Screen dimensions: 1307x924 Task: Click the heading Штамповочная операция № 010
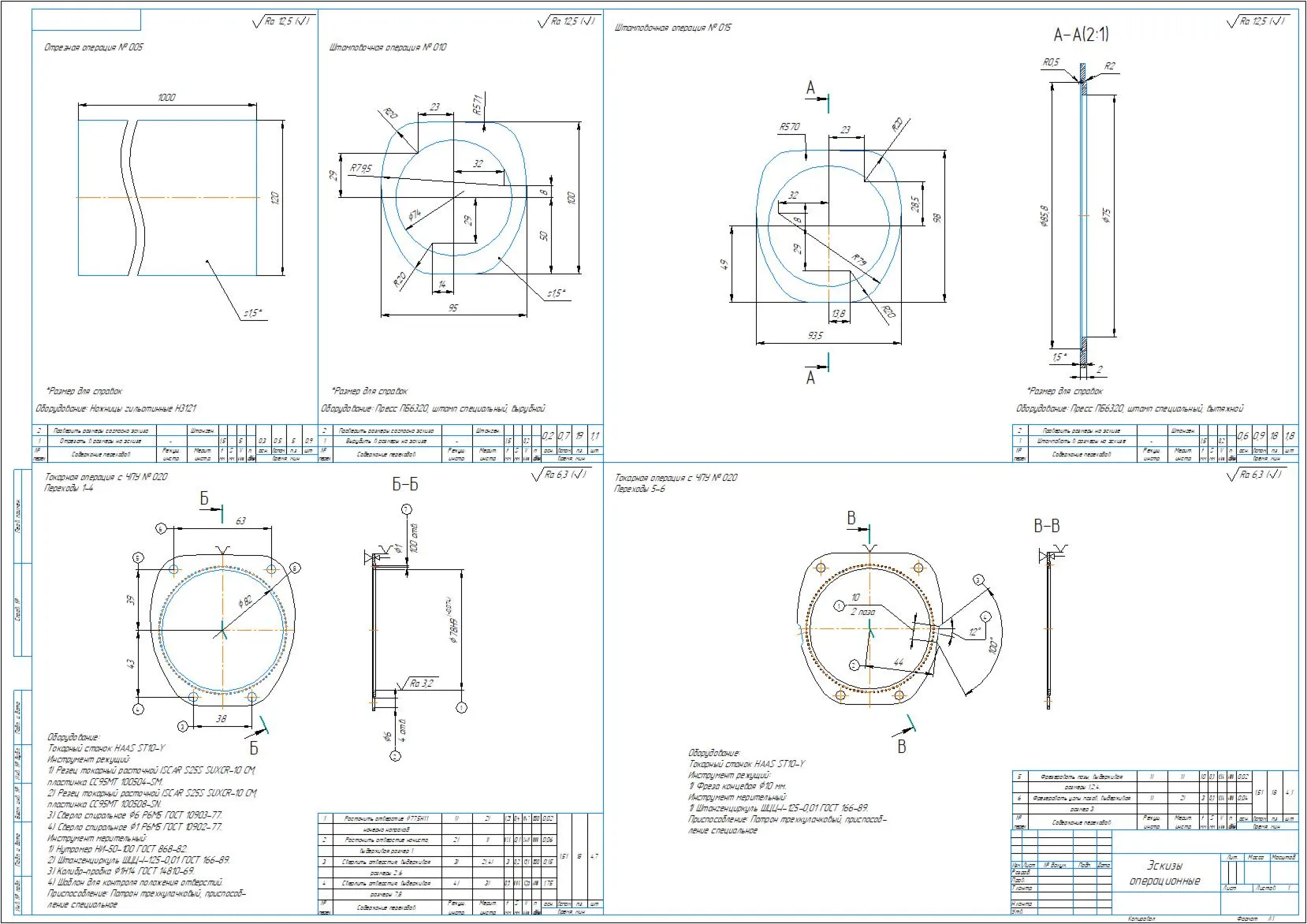pos(387,47)
